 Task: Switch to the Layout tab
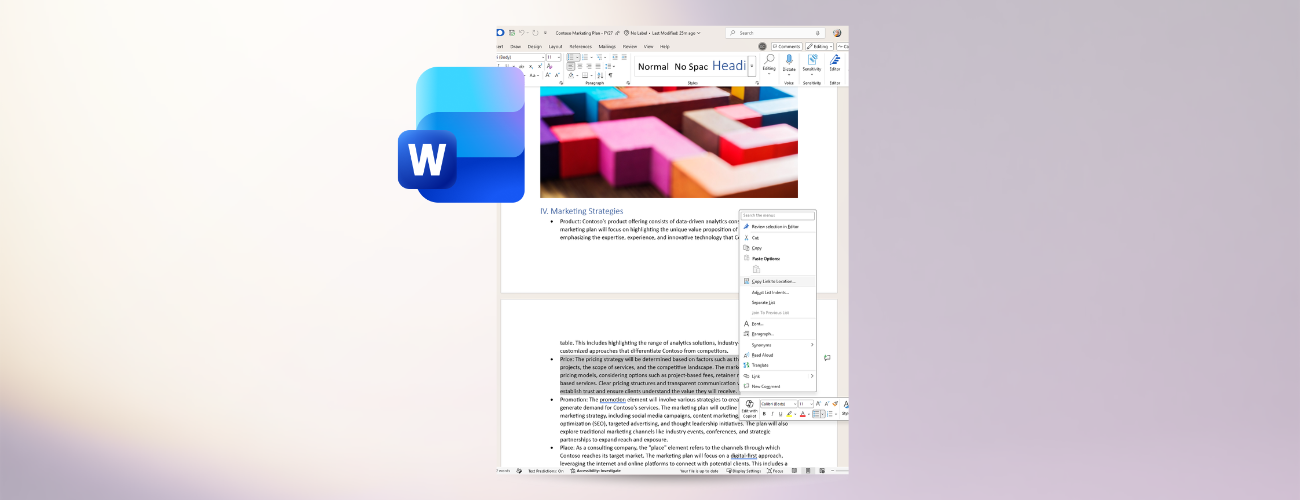pyautogui.click(x=555, y=46)
